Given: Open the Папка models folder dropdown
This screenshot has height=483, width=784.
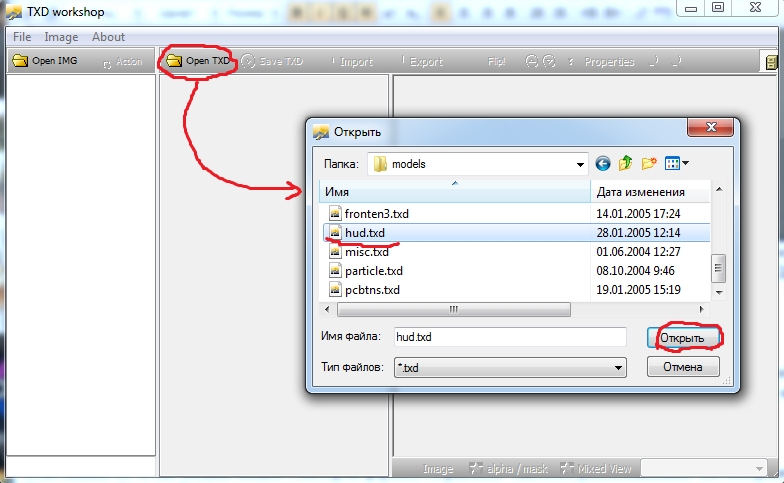Looking at the screenshot, I should (x=580, y=164).
